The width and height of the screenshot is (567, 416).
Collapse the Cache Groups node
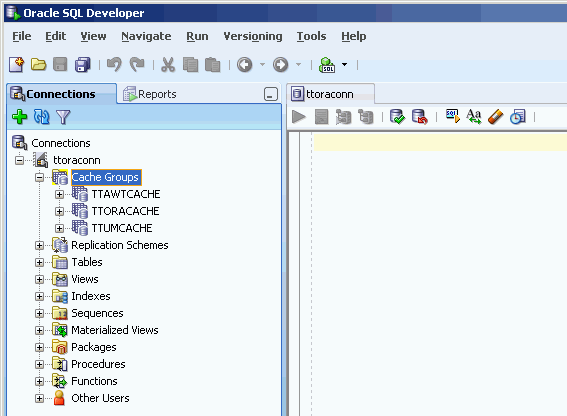coord(39,177)
